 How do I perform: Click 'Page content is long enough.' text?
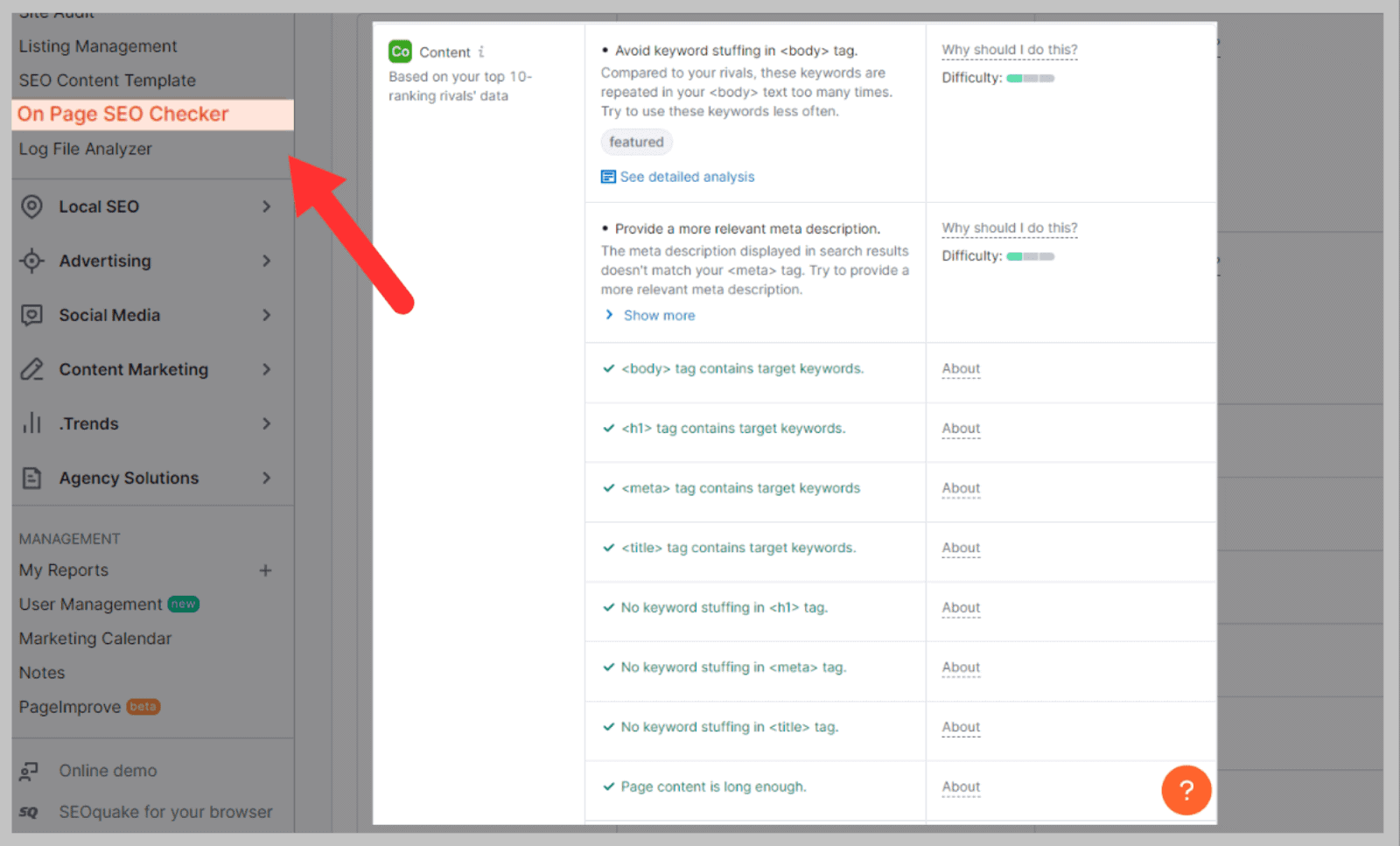[x=713, y=787]
